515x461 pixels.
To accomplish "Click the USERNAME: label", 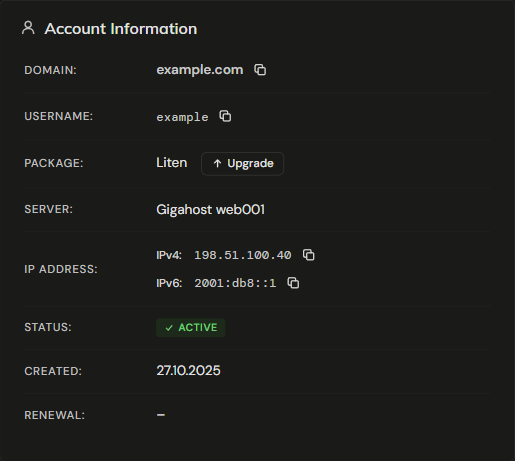I will 59,116.
